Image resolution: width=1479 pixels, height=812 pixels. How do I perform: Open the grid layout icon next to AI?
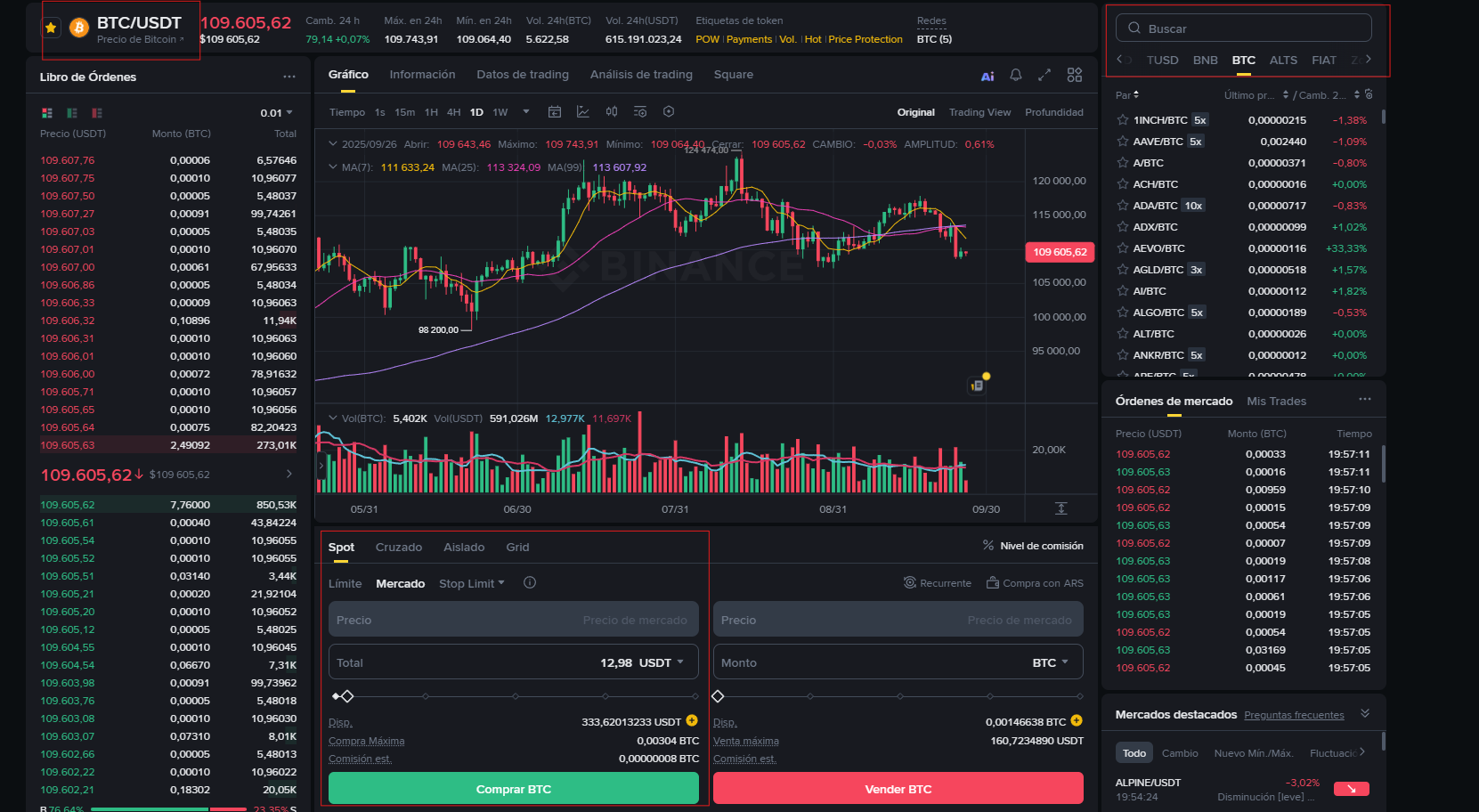tap(1074, 75)
